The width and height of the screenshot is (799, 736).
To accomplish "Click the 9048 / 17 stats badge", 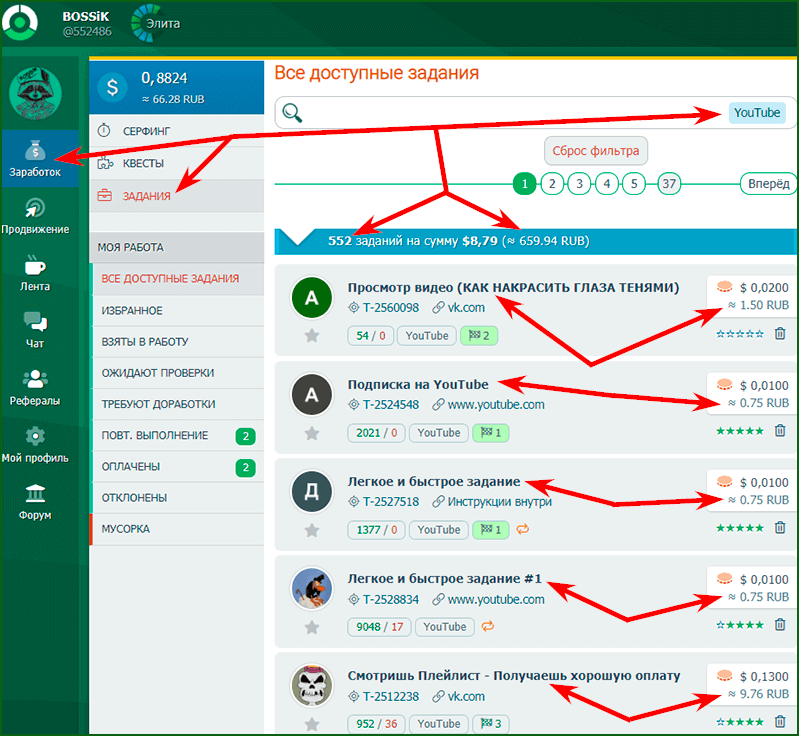I will (x=379, y=626).
